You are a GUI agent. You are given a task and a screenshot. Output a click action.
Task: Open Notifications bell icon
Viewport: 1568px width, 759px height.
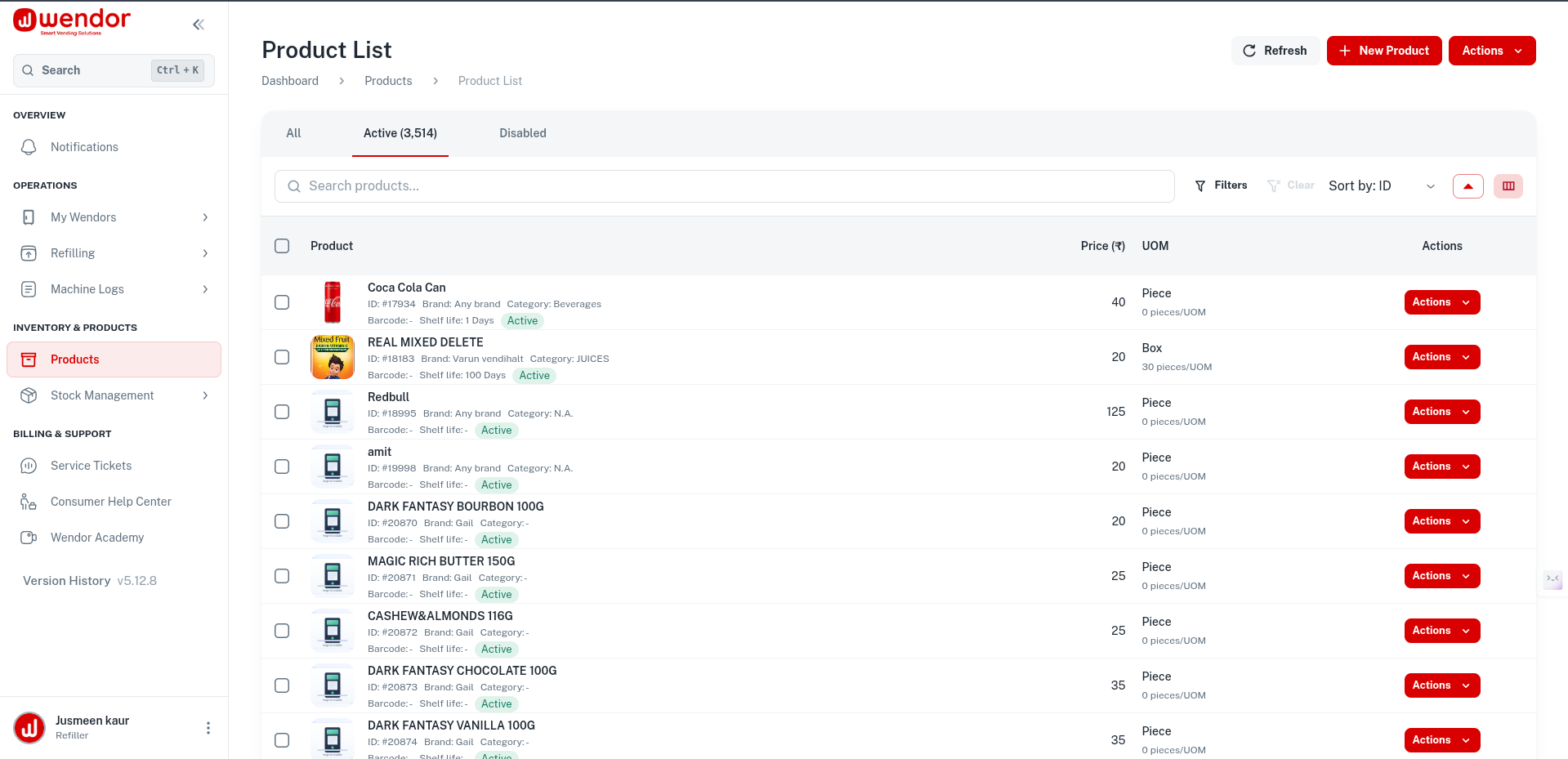29,147
